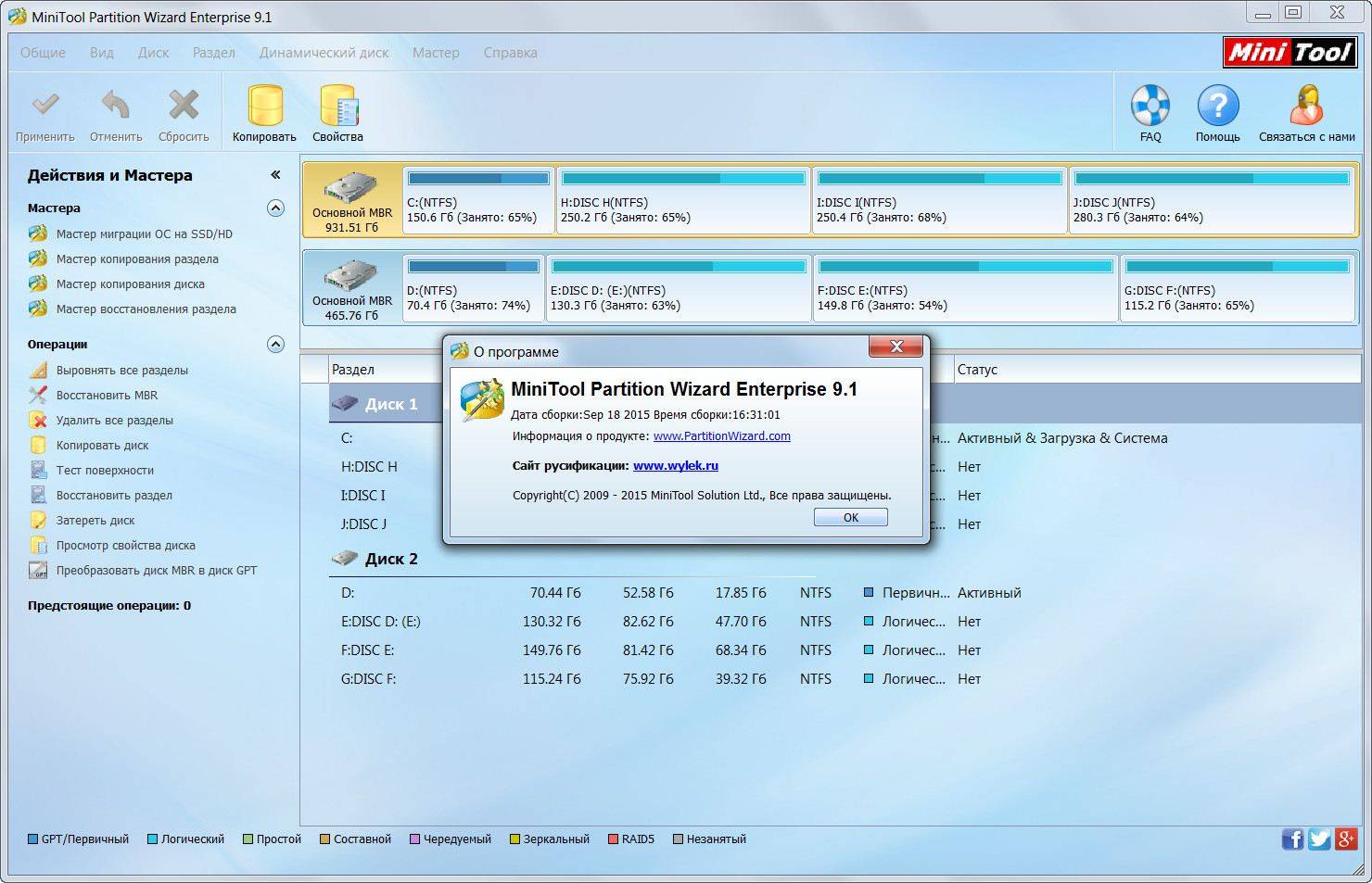Click the Сбросить (Discard) toolbar icon
The image size is (1372, 883).
(184, 107)
